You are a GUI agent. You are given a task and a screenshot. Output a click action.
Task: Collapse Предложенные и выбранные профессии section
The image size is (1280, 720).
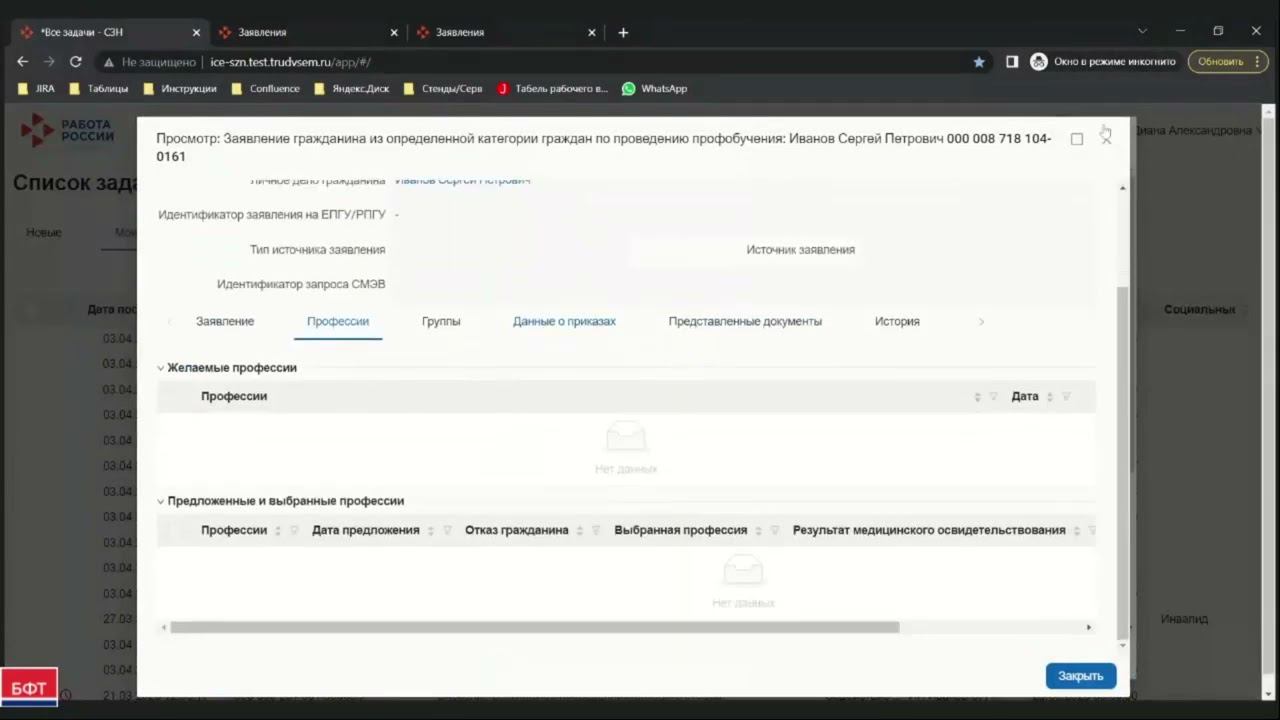click(161, 501)
